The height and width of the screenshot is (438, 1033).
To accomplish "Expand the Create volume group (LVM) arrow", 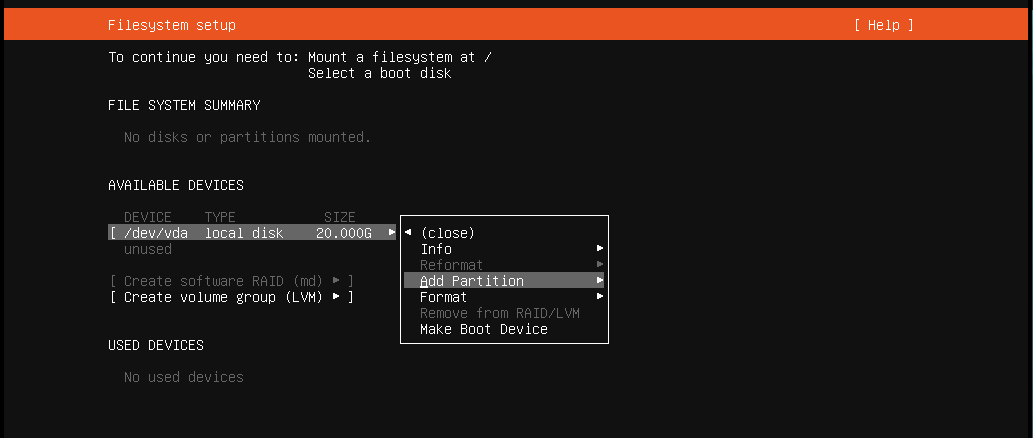I will click(x=336, y=296).
